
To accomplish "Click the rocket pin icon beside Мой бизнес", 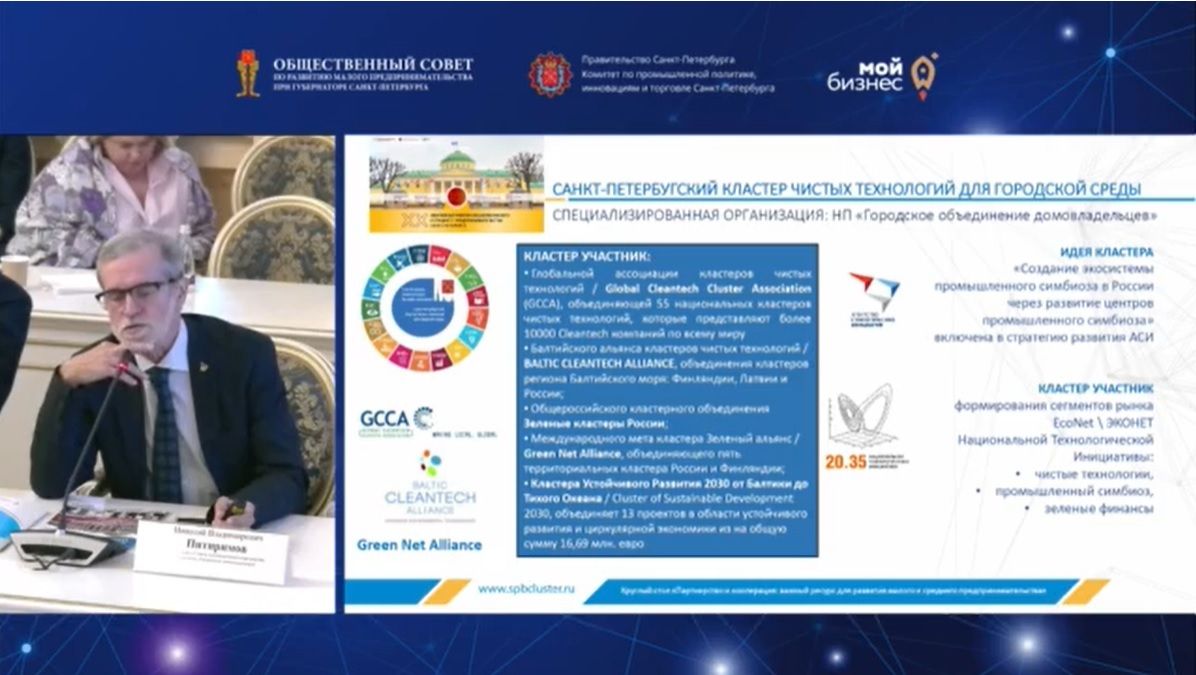I will (924, 76).
